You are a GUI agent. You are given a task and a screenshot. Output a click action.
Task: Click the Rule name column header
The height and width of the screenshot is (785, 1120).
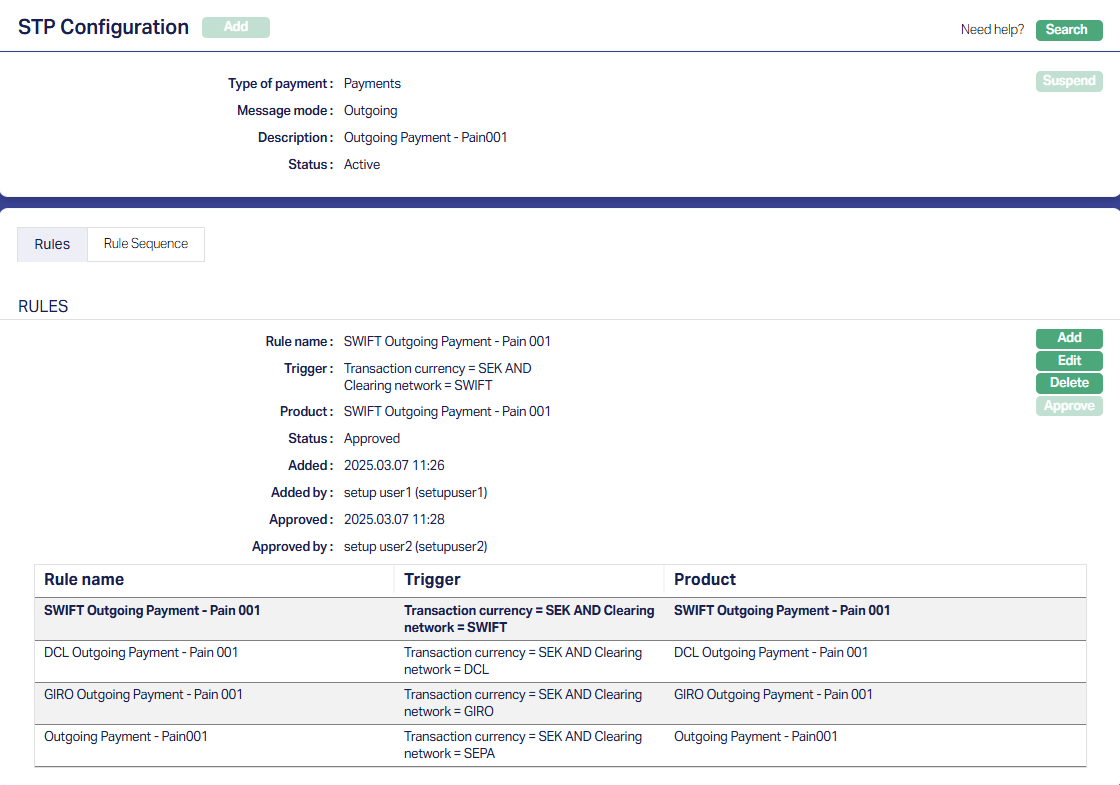click(x=84, y=580)
